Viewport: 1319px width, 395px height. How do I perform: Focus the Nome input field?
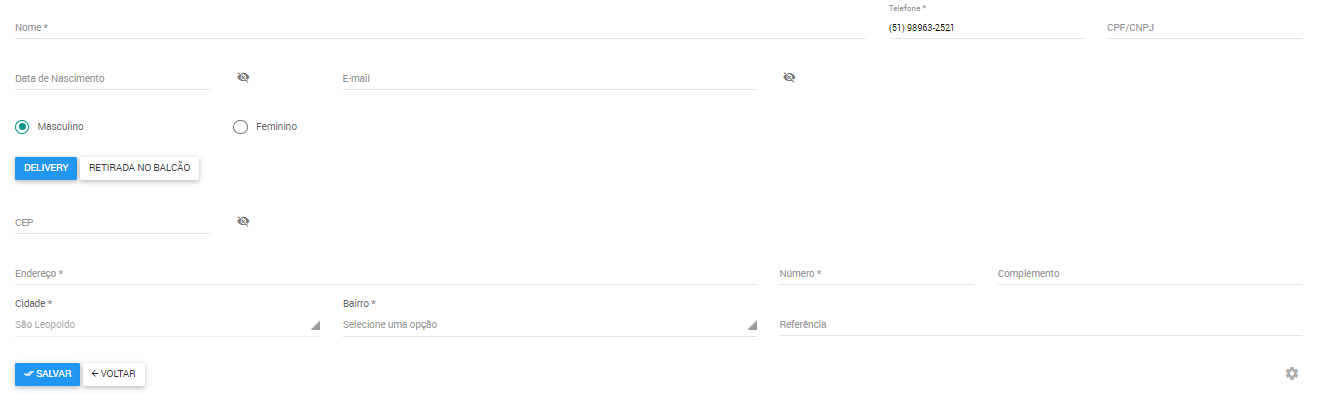click(x=440, y=28)
